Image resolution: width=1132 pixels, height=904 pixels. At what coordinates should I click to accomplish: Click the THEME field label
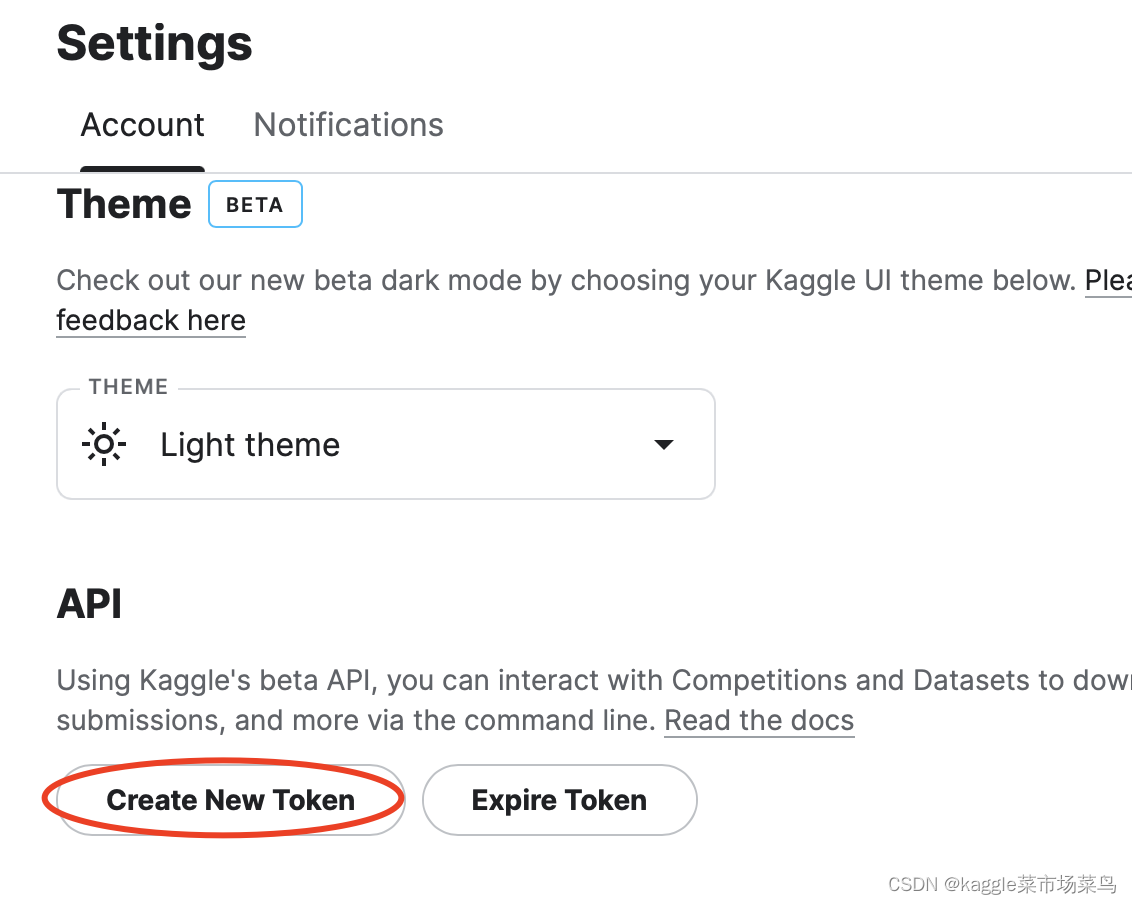(128, 387)
